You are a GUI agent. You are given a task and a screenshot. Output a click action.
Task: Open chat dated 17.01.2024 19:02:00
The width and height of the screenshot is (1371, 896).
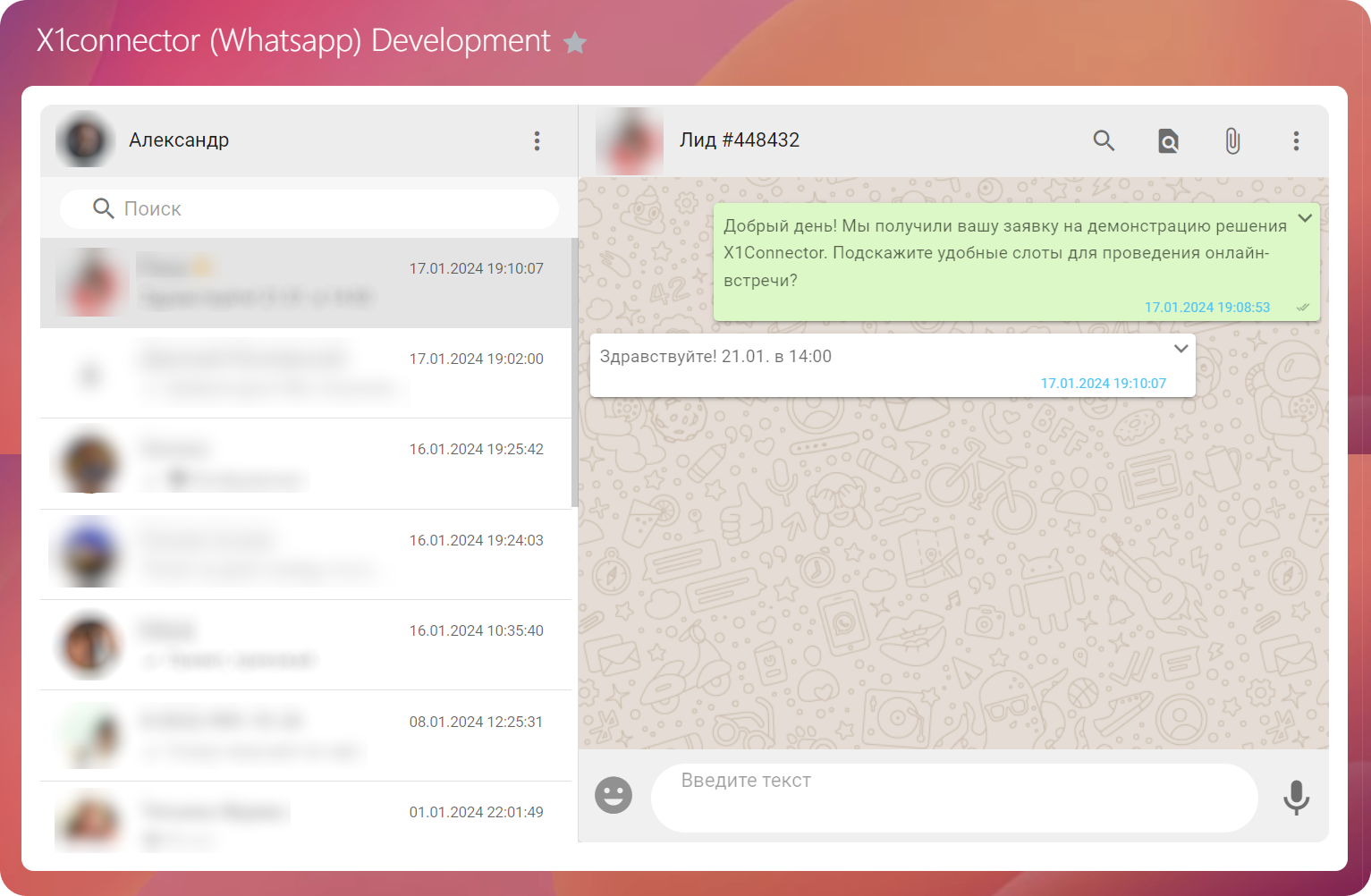coord(306,373)
